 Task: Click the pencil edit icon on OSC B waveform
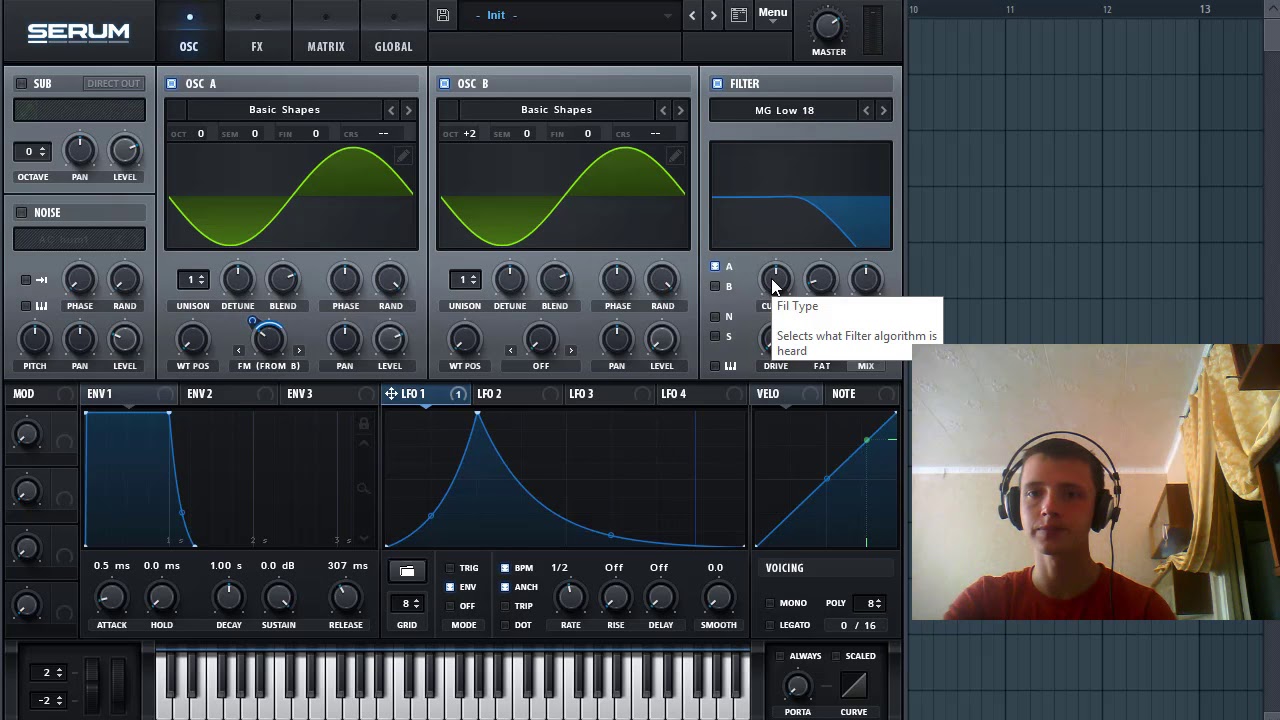[x=675, y=156]
